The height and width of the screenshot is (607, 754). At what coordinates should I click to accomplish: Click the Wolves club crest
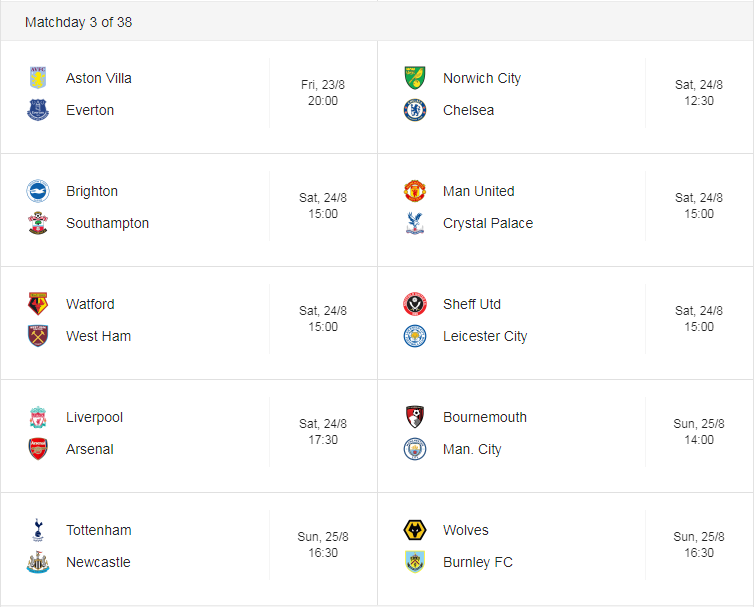tap(415, 530)
